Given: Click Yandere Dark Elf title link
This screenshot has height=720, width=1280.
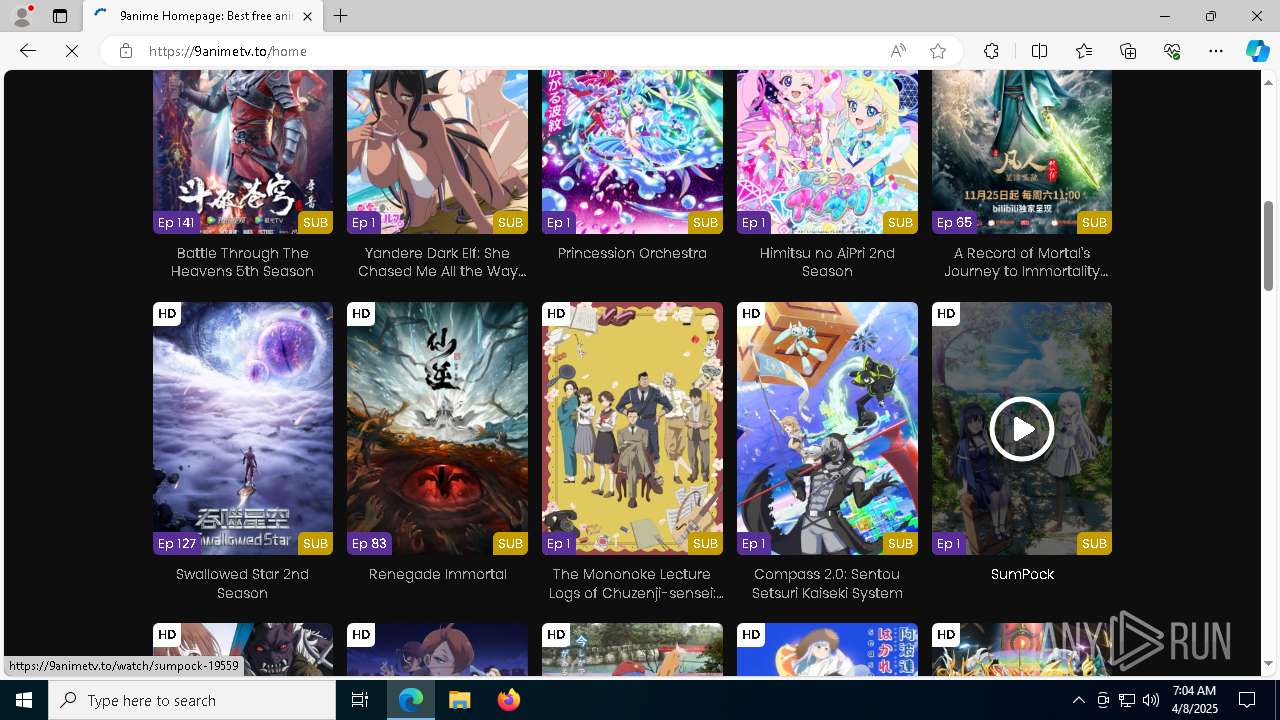Looking at the screenshot, I should pyautogui.click(x=442, y=262).
